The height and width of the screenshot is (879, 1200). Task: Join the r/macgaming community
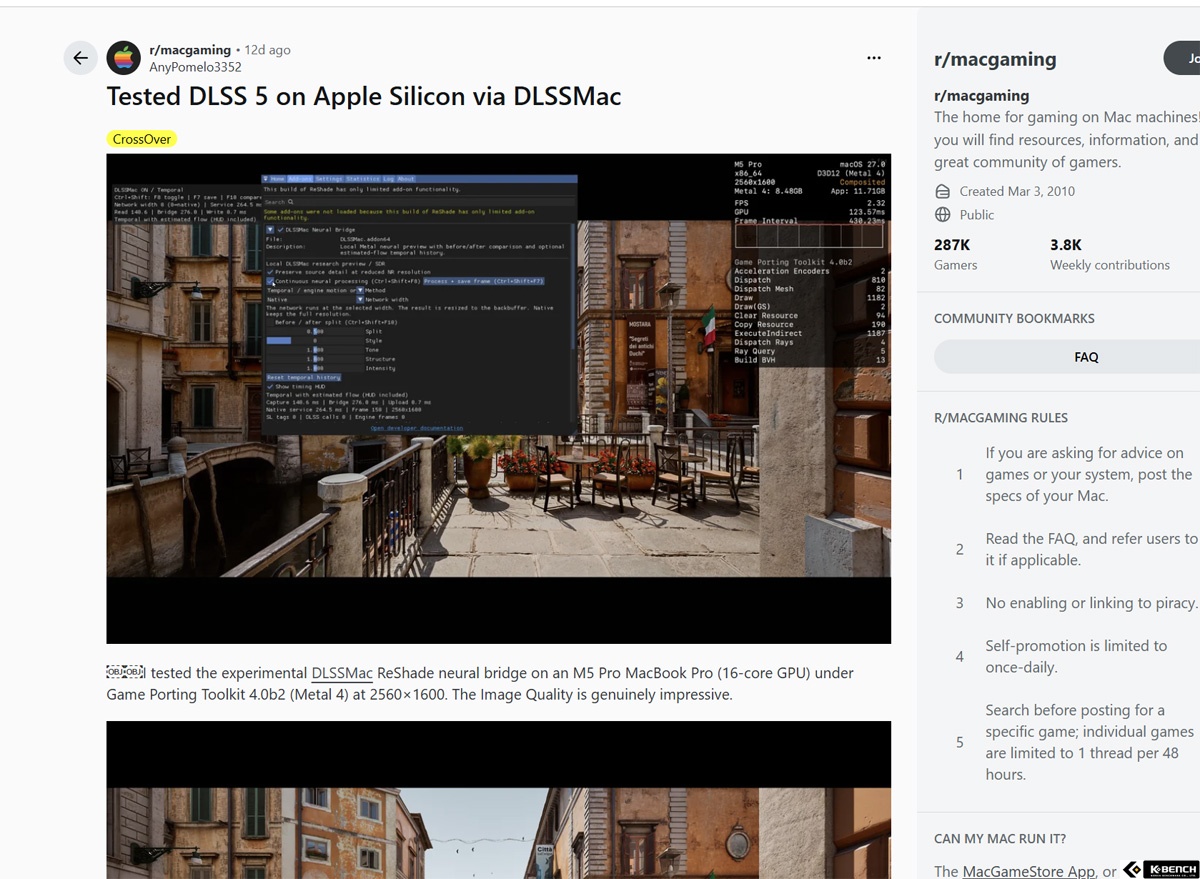point(1184,58)
